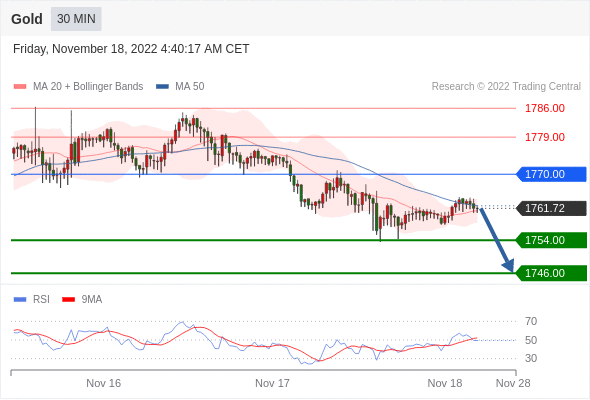Image resolution: width=590 pixels, height=400 pixels.
Task: Click the RSI 70 level label
Action: point(531,321)
